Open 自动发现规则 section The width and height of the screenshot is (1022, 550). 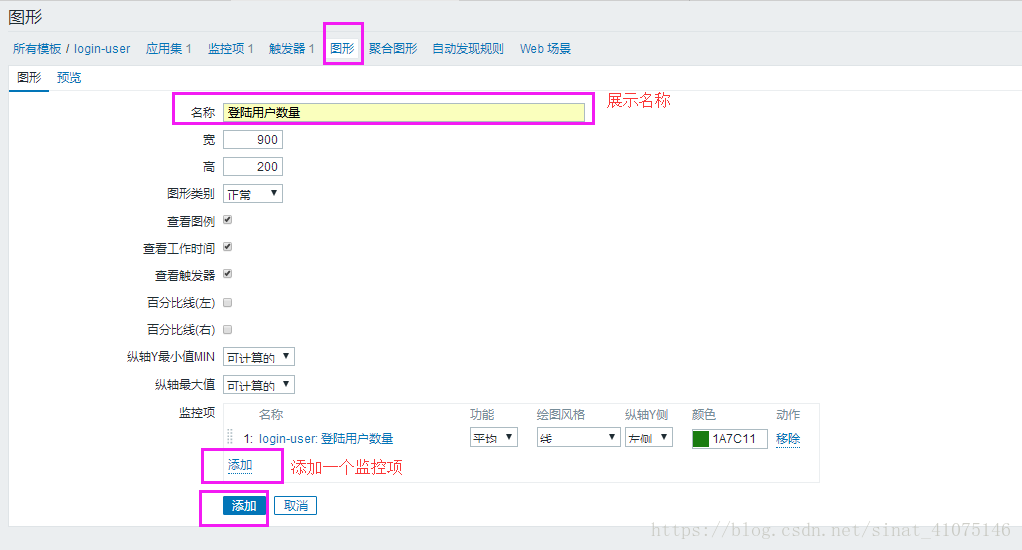click(x=468, y=49)
